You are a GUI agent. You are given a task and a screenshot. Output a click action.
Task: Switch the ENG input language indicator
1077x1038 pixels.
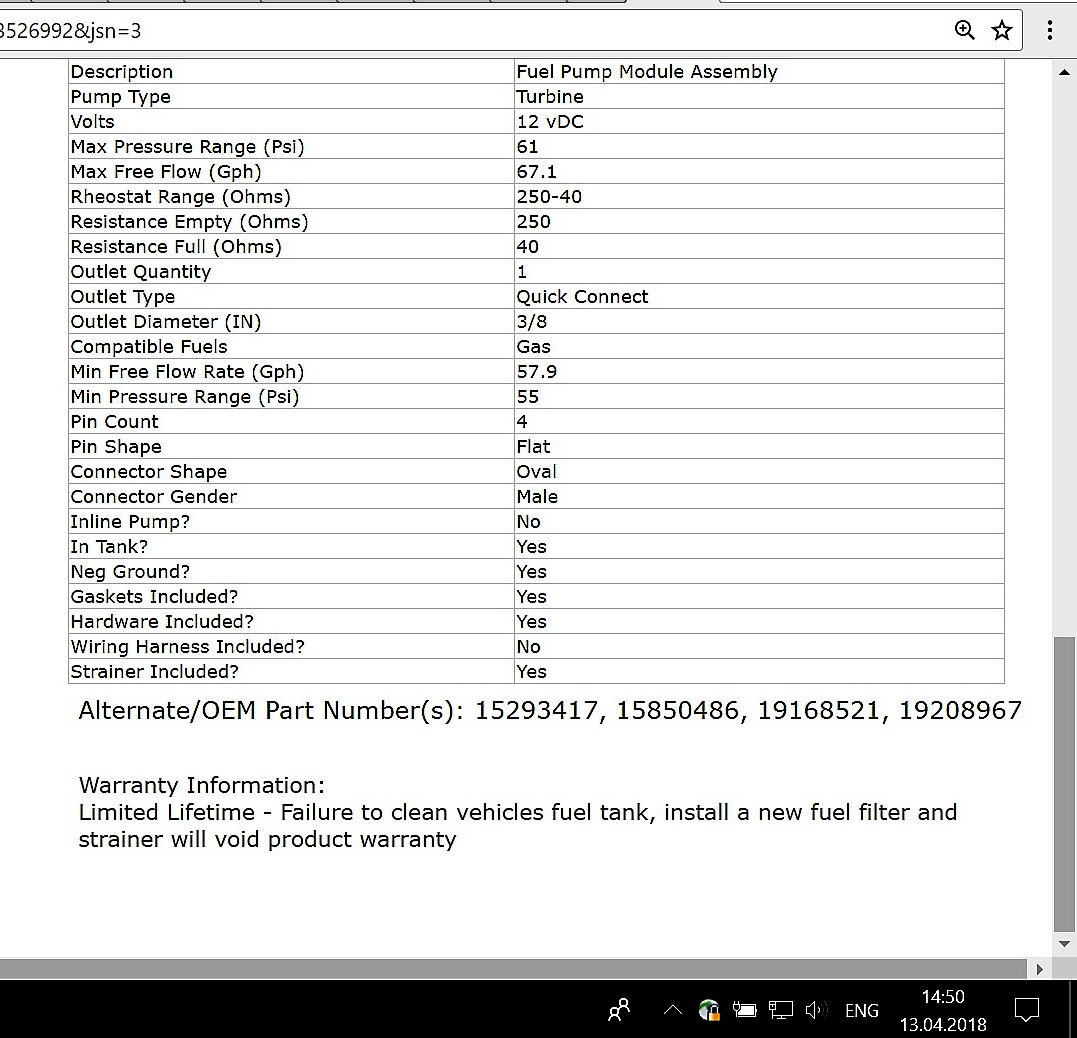point(861,1010)
